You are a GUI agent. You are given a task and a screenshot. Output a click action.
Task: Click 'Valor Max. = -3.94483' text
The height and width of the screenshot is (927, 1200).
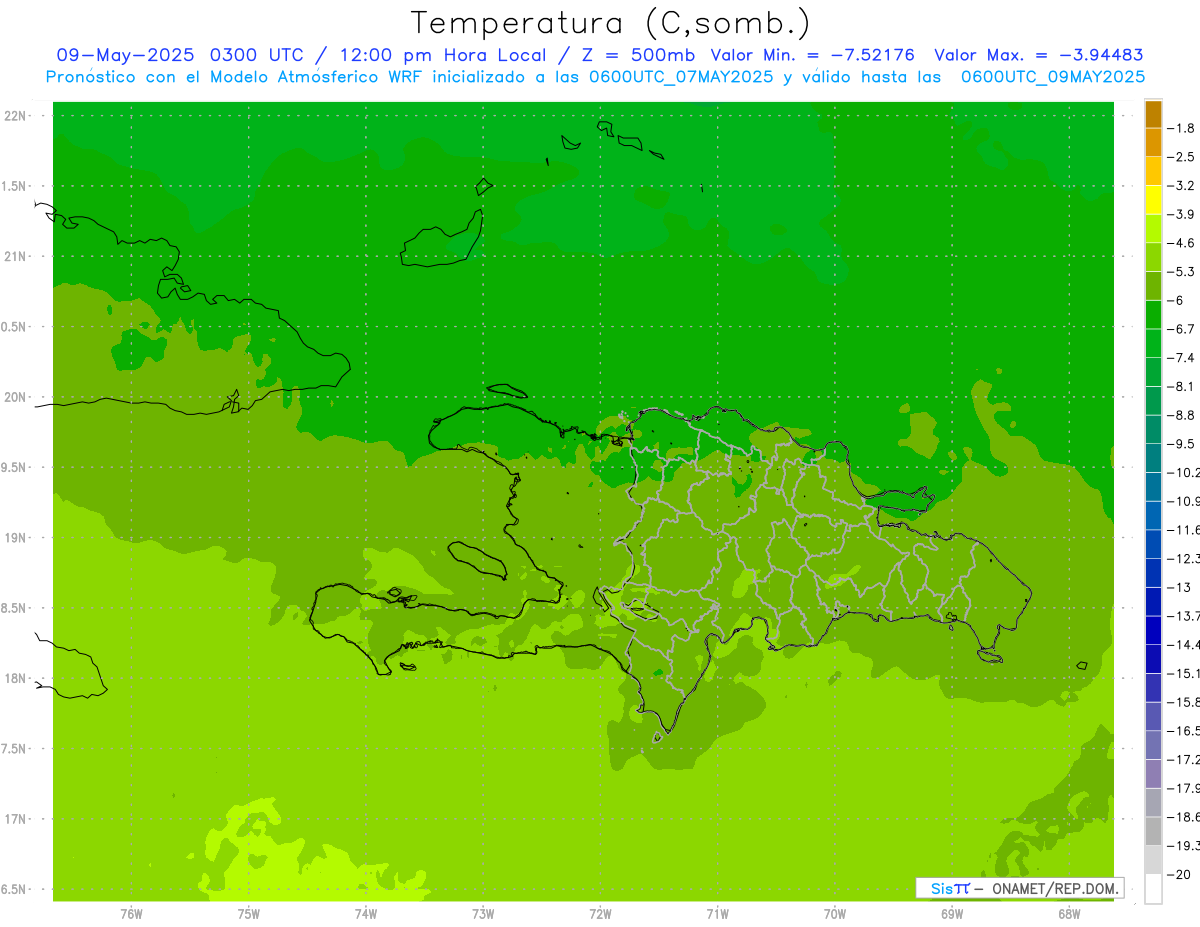[x=1039, y=55]
